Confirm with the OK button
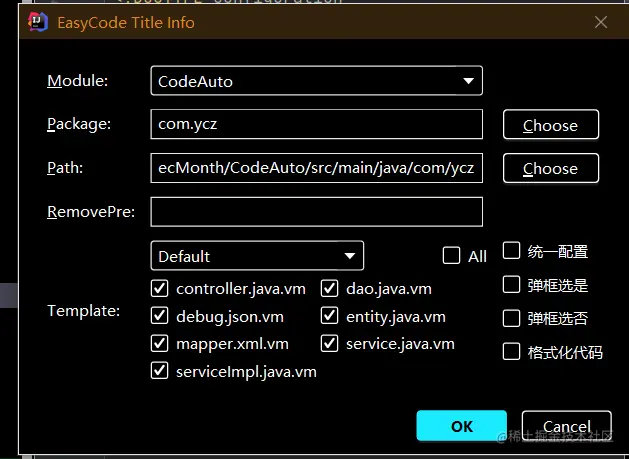Viewport: 629px width, 459px height. [461, 426]
